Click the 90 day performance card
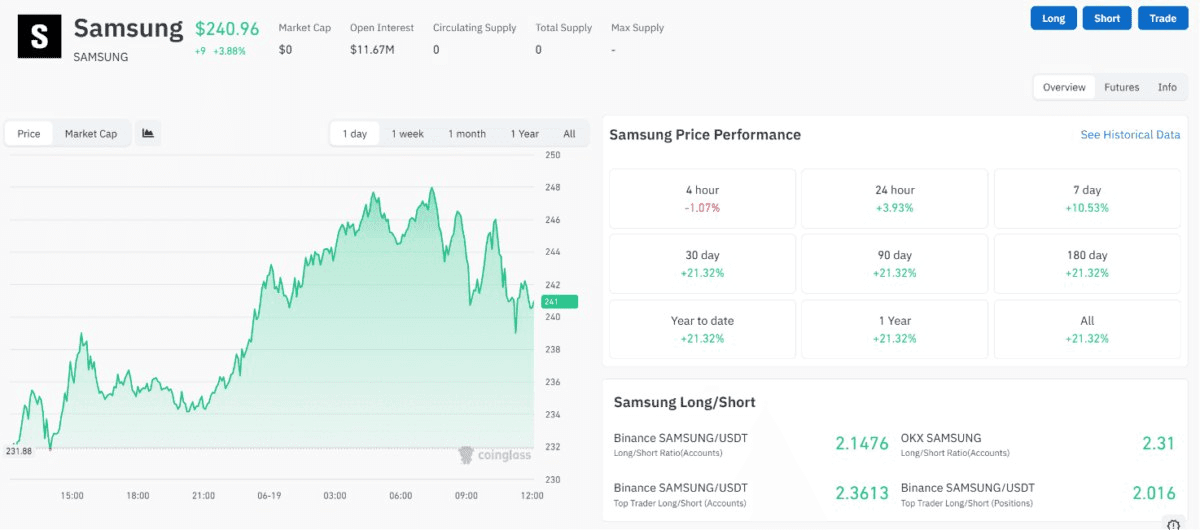 [x=895, y=264]
